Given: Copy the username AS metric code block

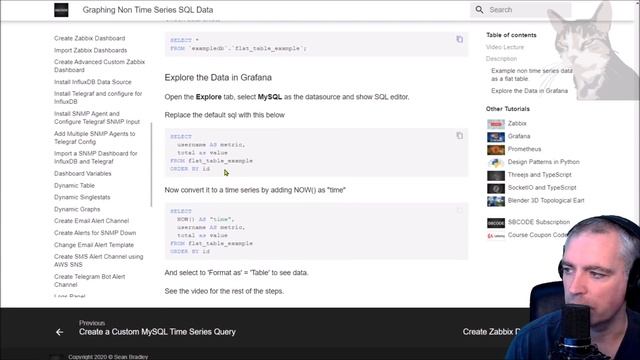Looking at the screenshot, I should pyautogui.click(x=460, y=136).
